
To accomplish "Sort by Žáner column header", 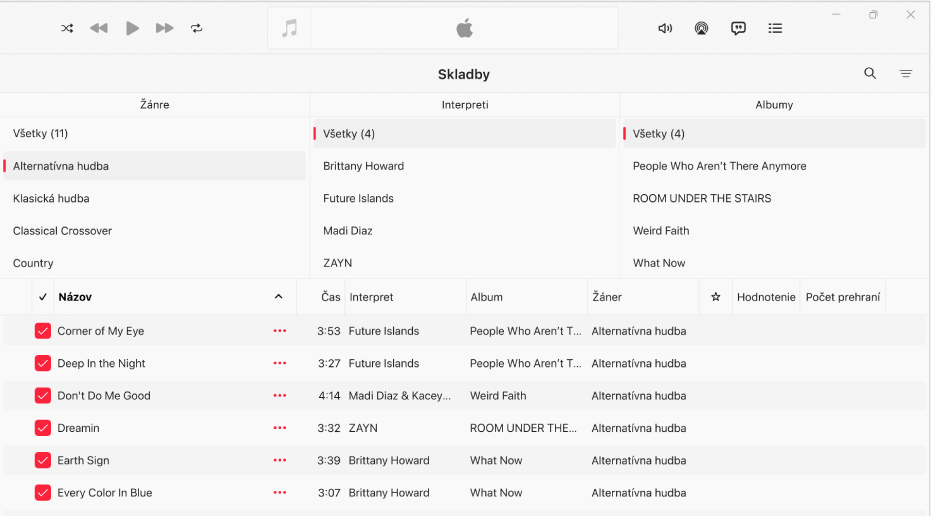I will (x=607, y=297).
